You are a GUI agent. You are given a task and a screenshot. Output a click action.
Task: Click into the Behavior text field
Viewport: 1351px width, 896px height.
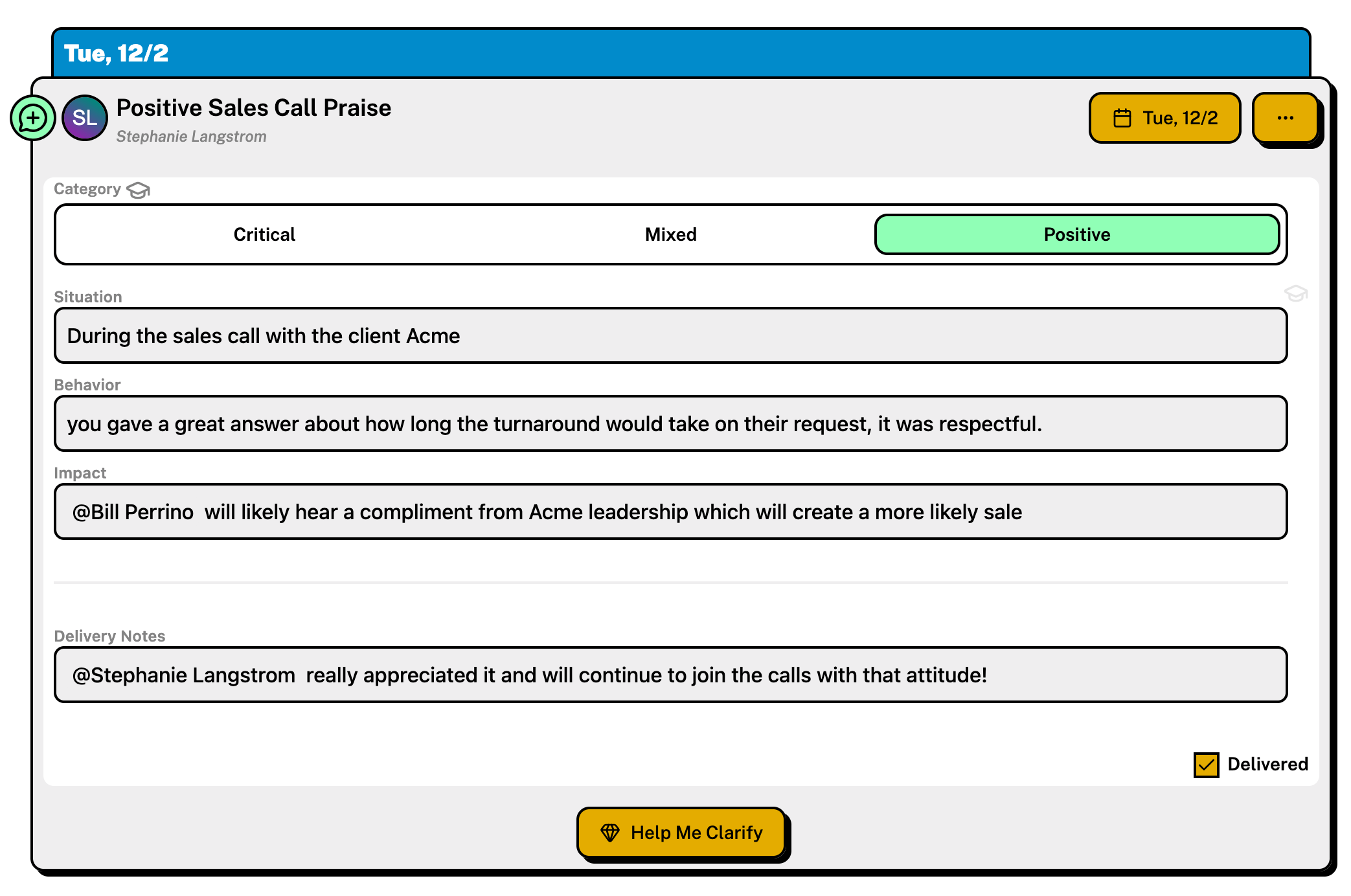[x=670, y=424]
